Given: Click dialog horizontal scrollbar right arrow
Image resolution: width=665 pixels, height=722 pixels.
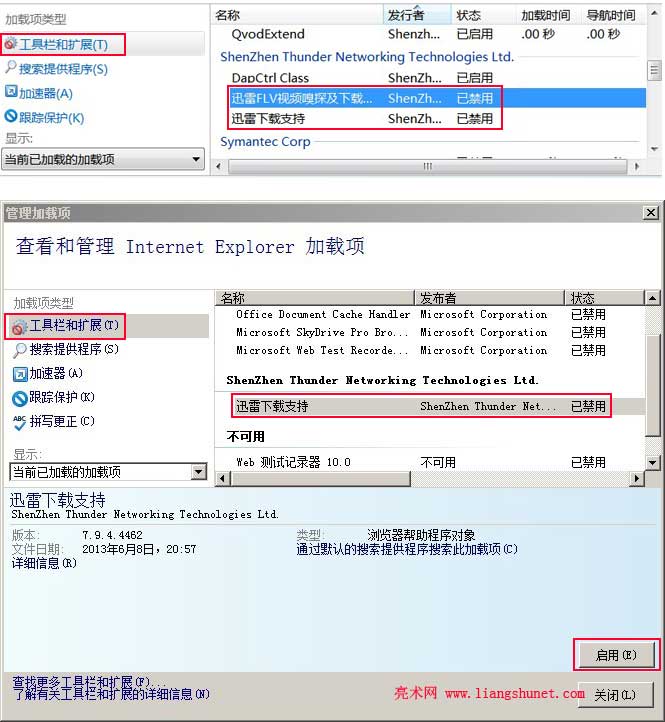Looking at the screenshot, I should tap(636, 479).
